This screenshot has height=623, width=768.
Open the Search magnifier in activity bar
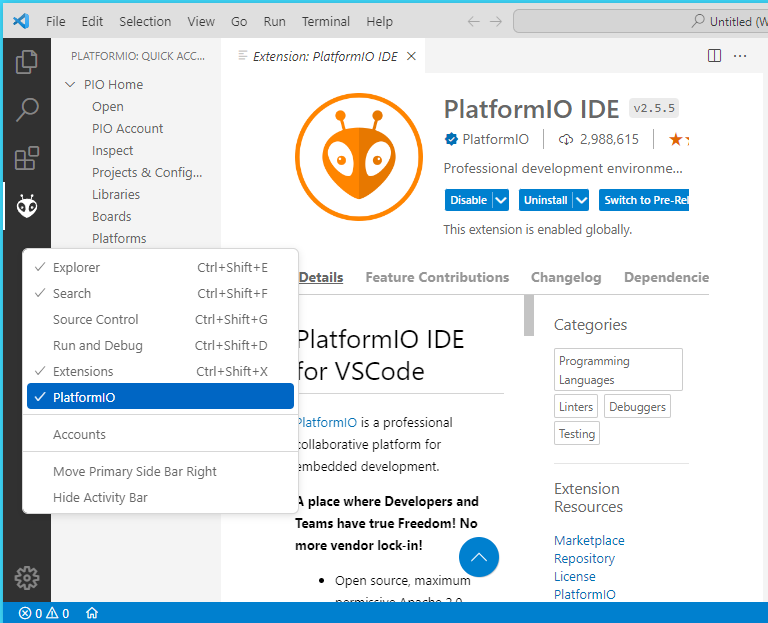(26, 110)
